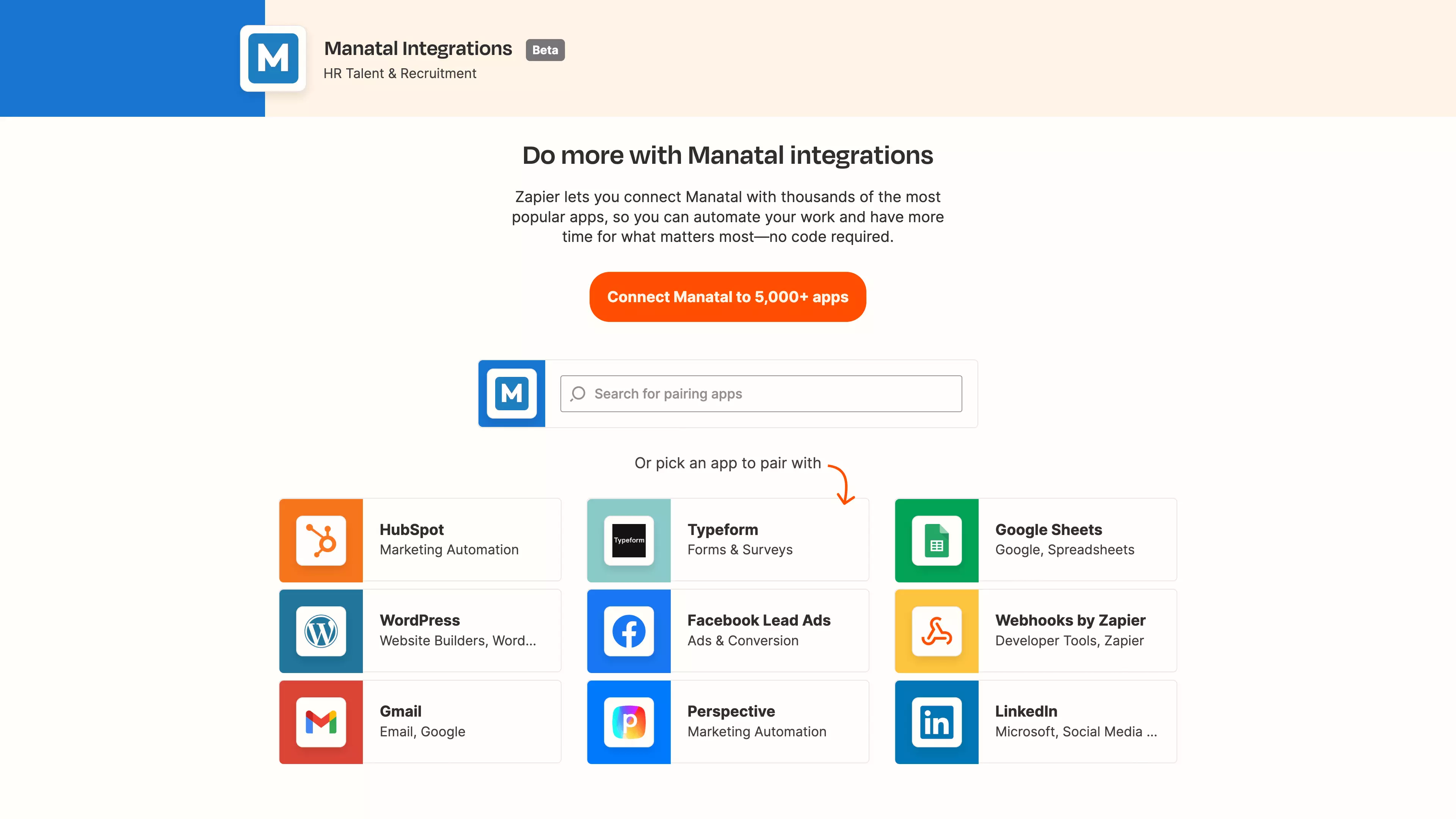
Task: Click the LinkedIn icon
Action: click(936, 722)
